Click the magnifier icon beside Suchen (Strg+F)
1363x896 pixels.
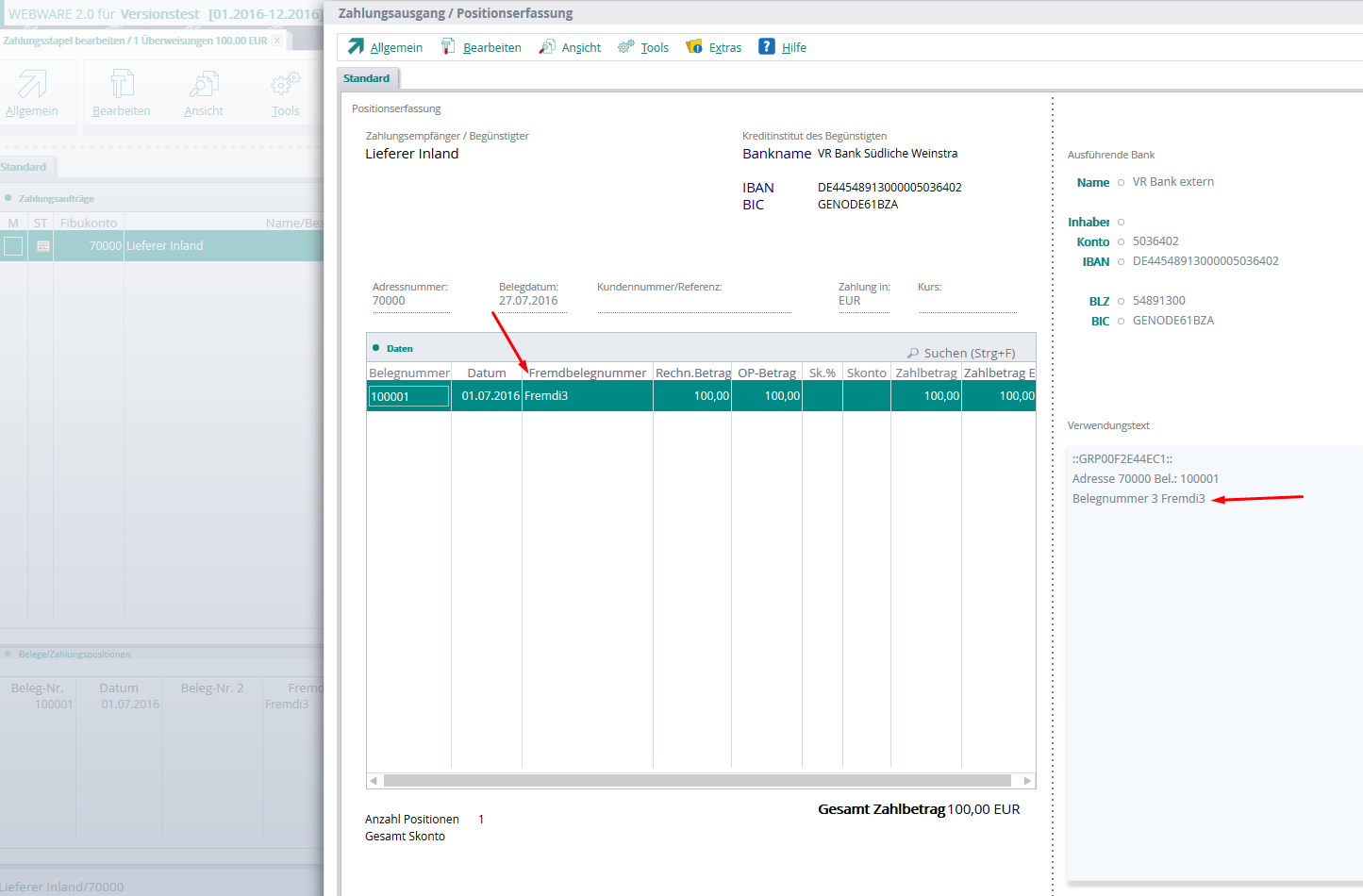pyautogui.click(x=912, y=353)
